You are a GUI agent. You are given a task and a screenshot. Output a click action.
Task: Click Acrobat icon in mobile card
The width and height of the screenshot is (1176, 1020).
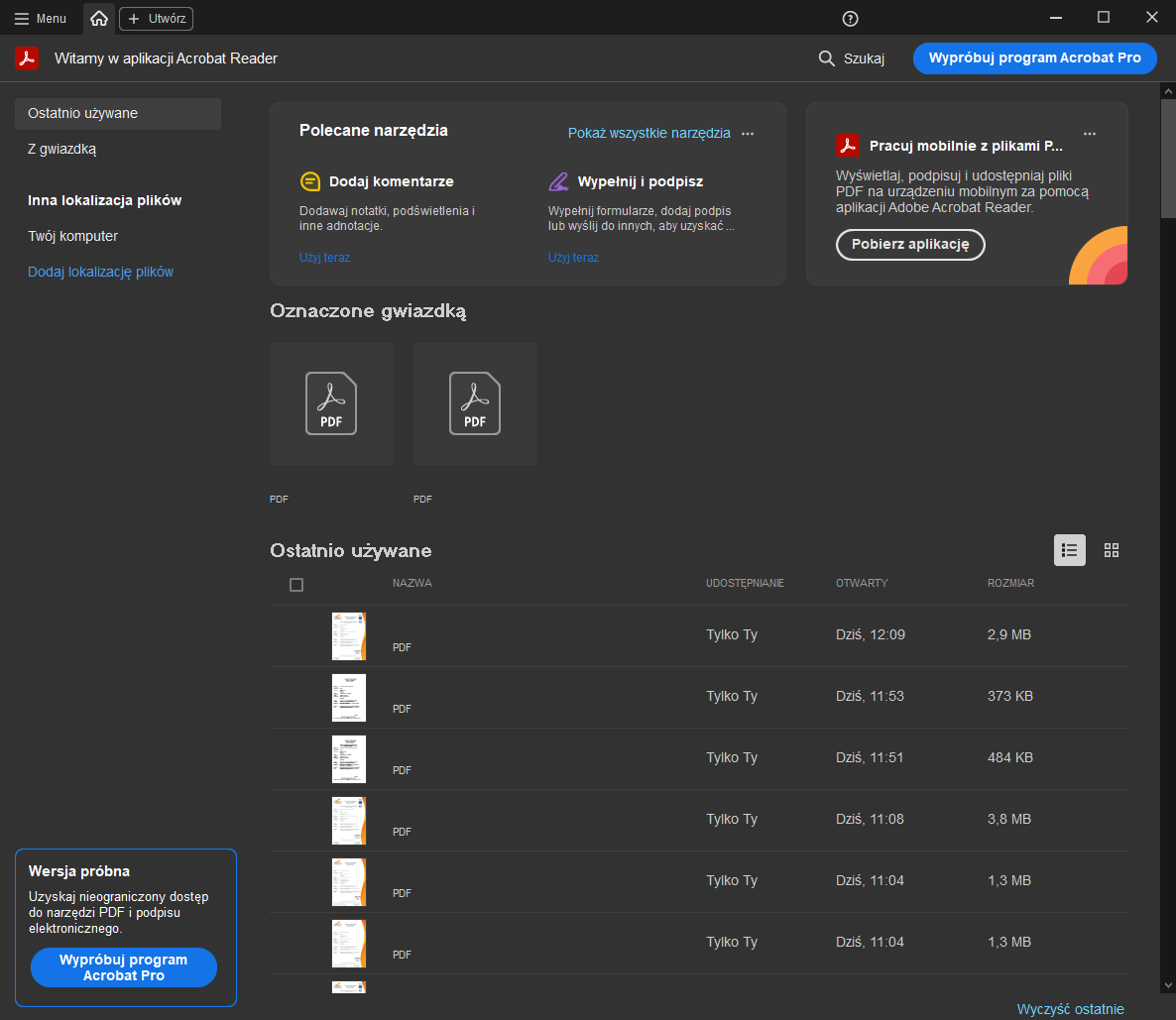tap(848, 146)
